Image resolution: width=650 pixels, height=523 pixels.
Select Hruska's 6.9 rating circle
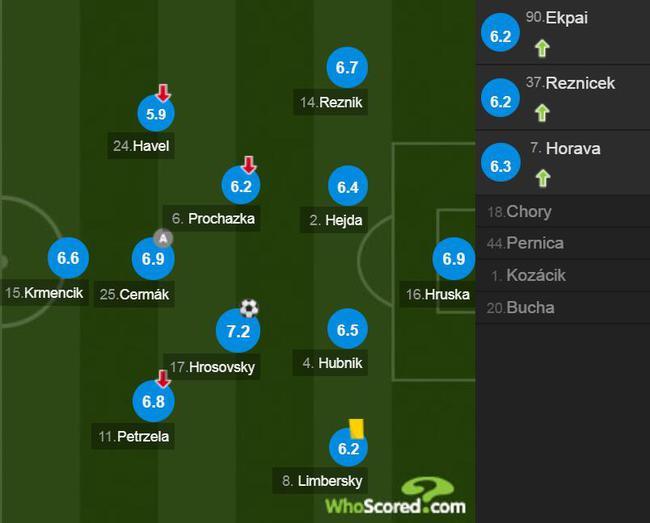coord(454,259)
